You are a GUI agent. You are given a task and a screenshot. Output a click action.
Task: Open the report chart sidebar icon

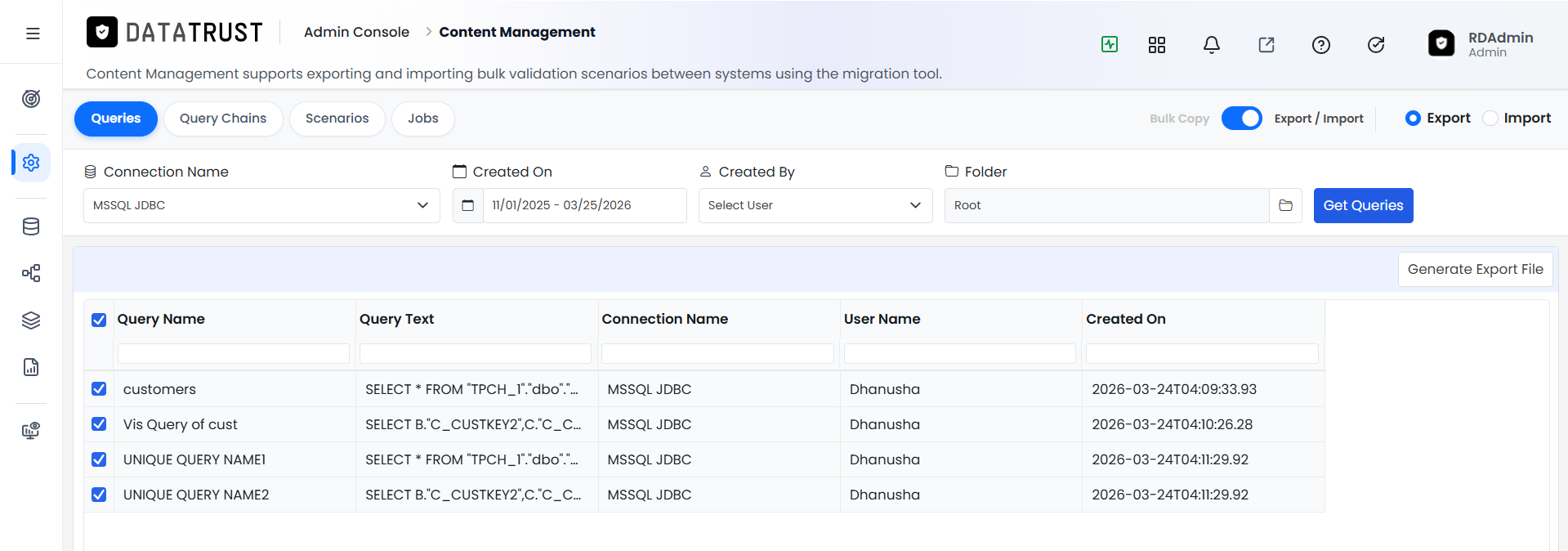click(x=31, y=367)
